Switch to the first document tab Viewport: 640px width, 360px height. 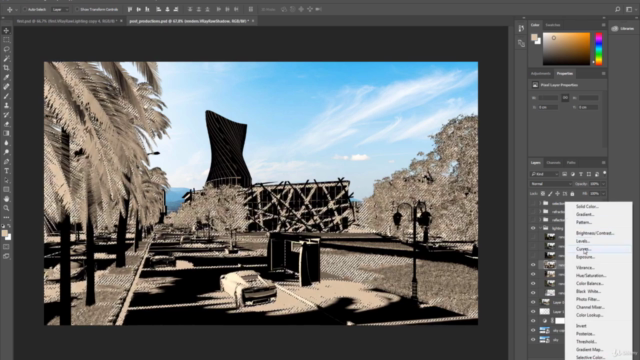pos(67,21)
